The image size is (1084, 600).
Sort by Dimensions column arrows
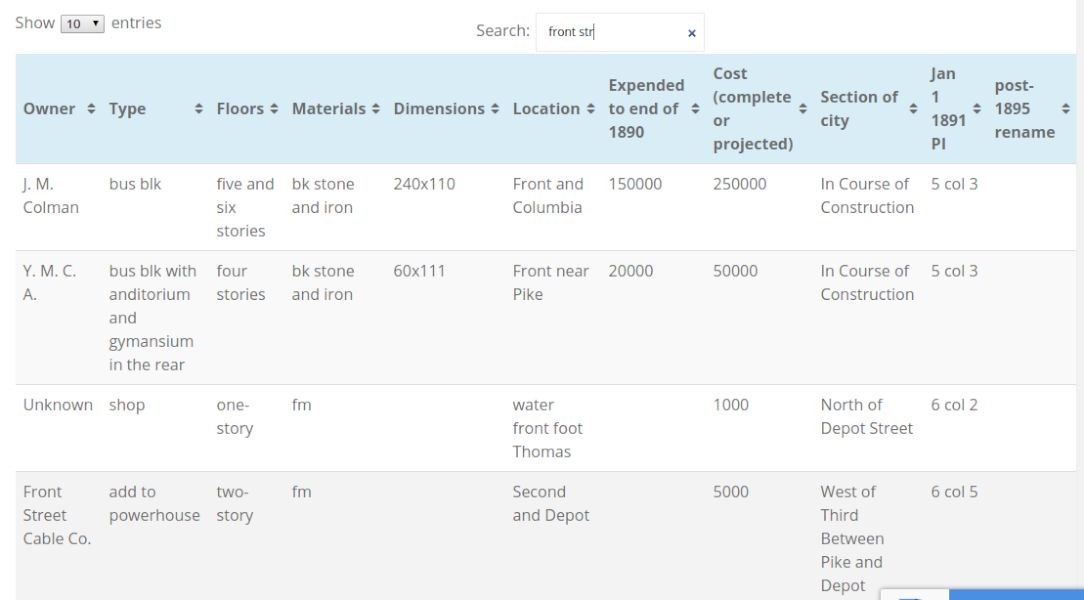pos(495,109)
